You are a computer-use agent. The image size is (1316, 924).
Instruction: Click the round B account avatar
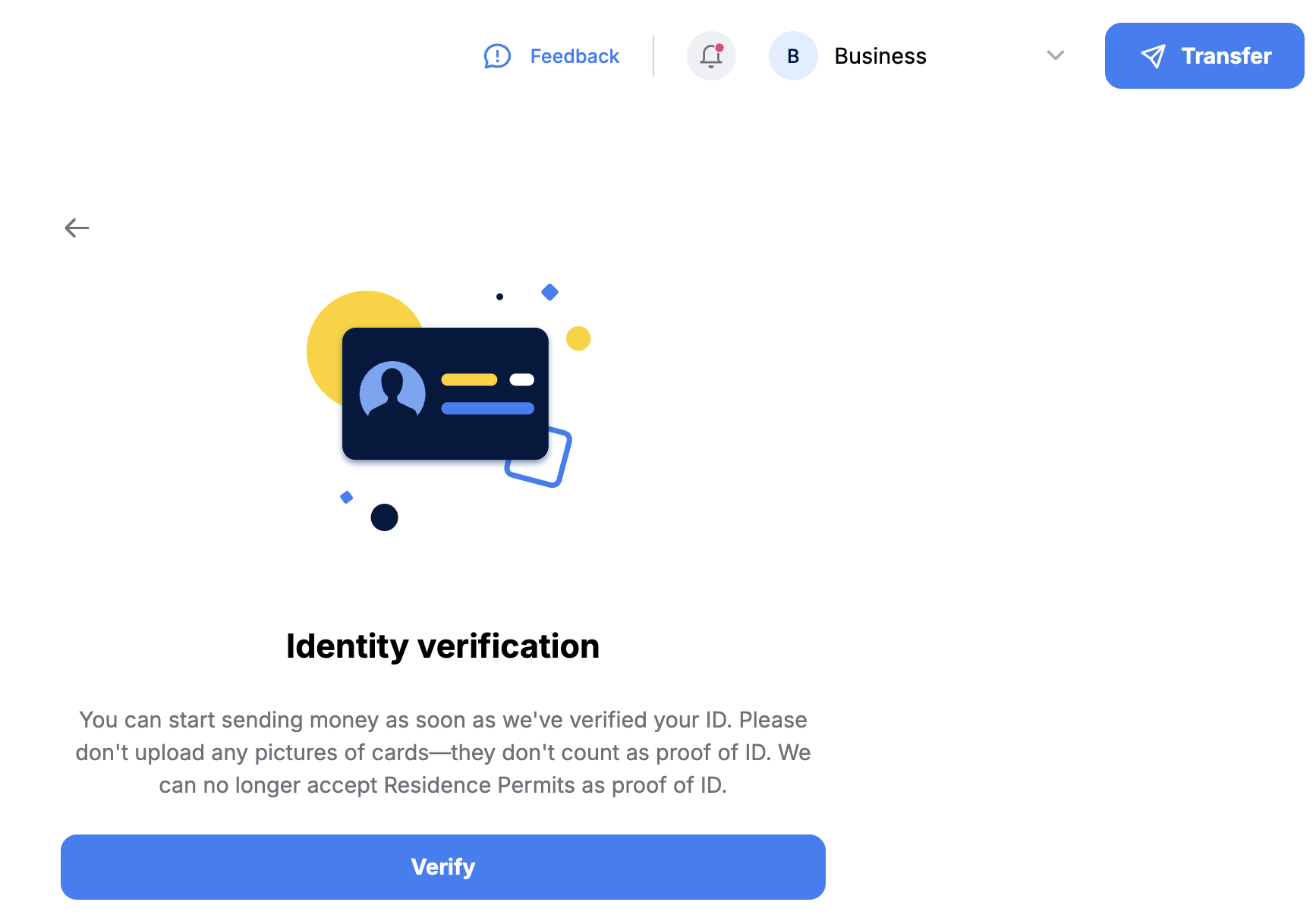point(793,56)
